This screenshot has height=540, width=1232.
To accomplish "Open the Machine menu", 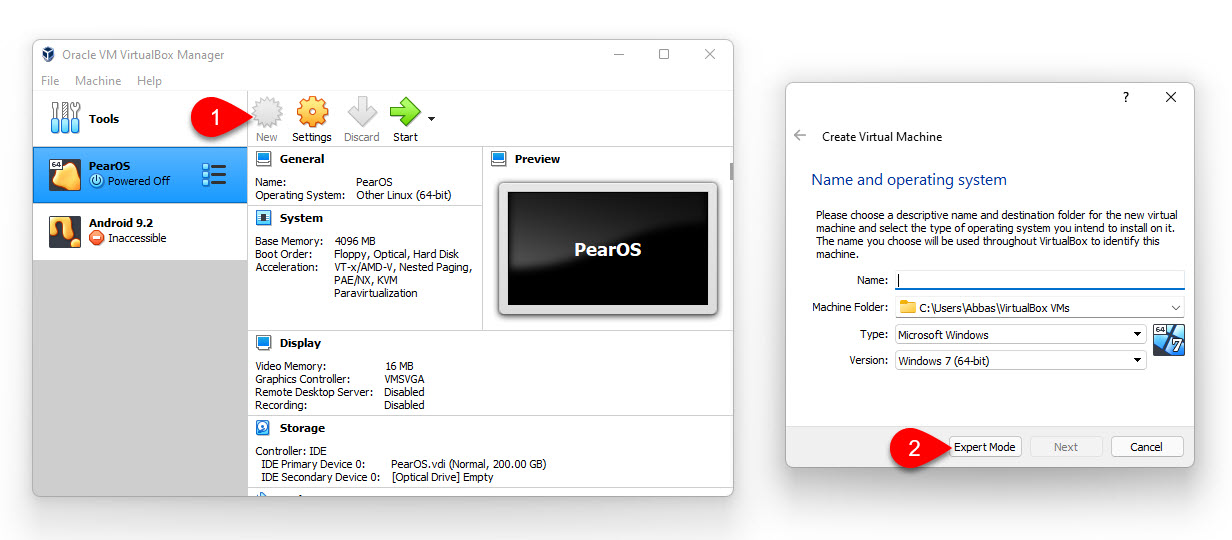I will (98, 81).
